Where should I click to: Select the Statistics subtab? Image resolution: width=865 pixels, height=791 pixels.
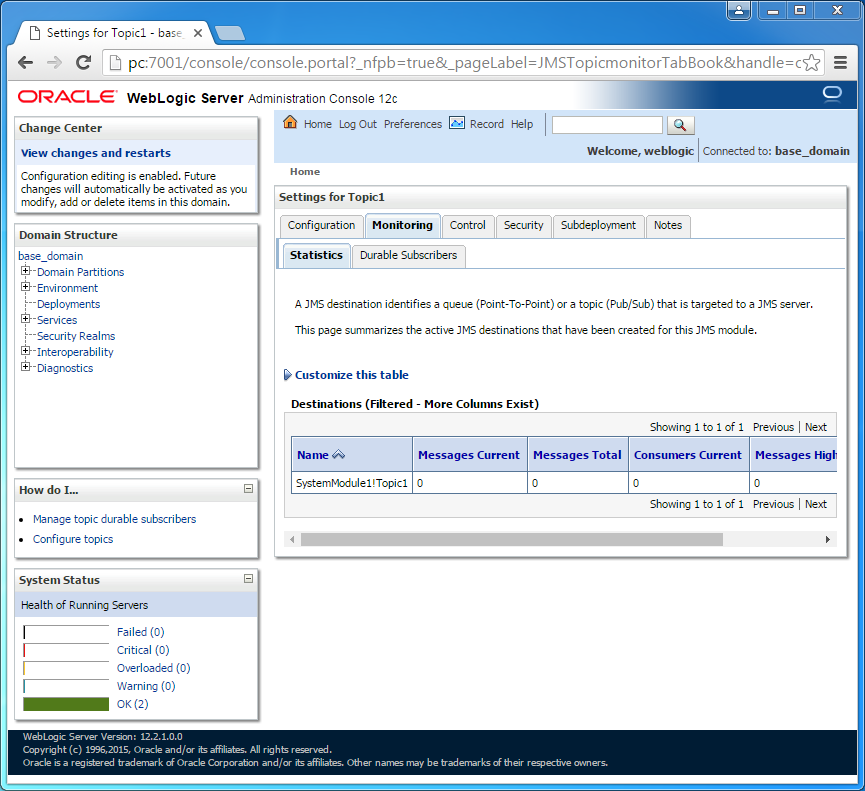316,255
